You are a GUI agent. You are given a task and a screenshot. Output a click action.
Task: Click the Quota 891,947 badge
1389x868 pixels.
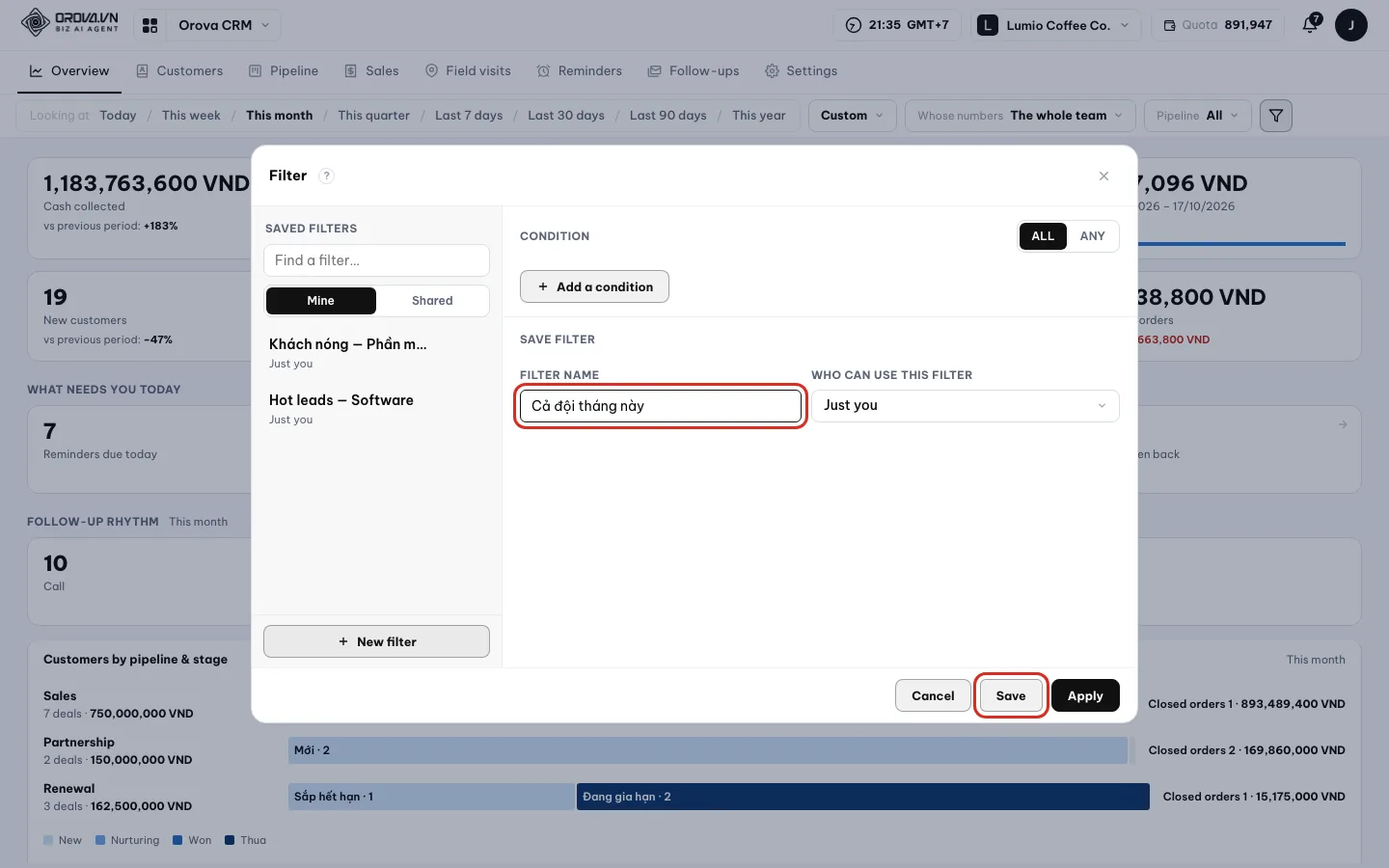click(x=1217, y=25)
